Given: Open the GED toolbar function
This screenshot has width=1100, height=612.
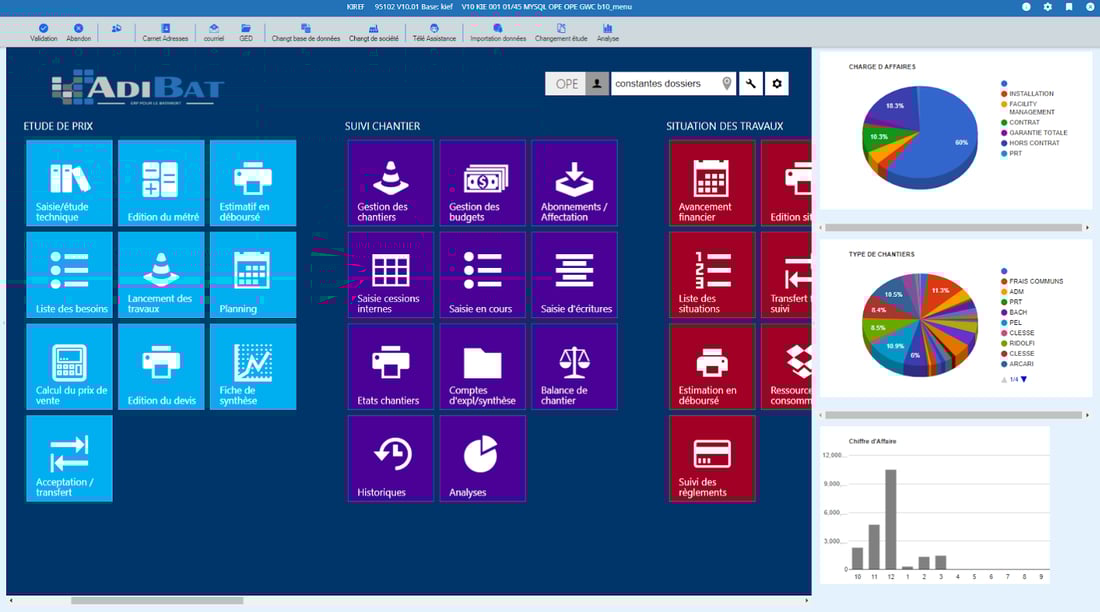Looking at the screenshot, I should 247,32.
